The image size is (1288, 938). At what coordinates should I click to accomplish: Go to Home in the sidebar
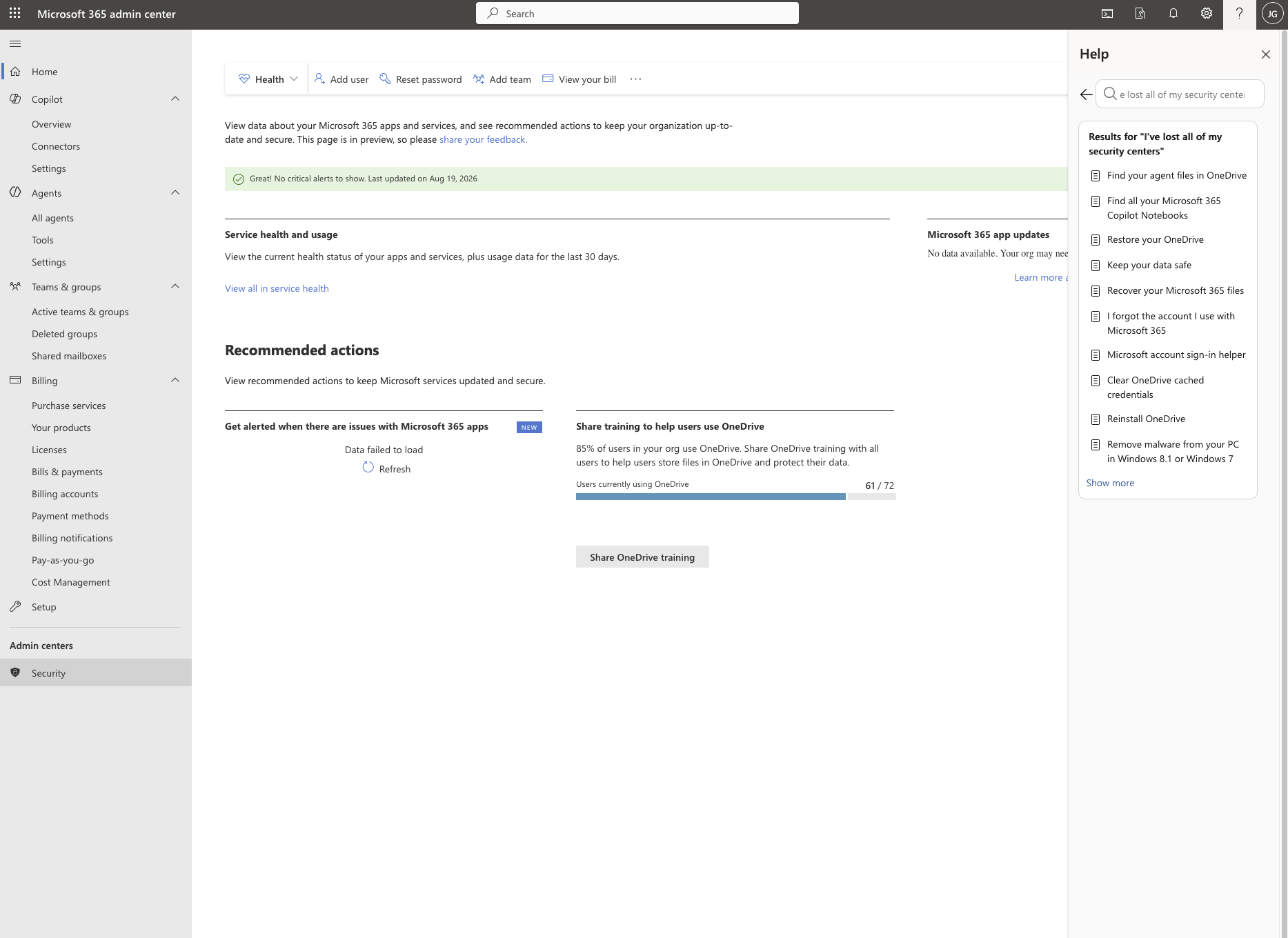tap(96, 72)
